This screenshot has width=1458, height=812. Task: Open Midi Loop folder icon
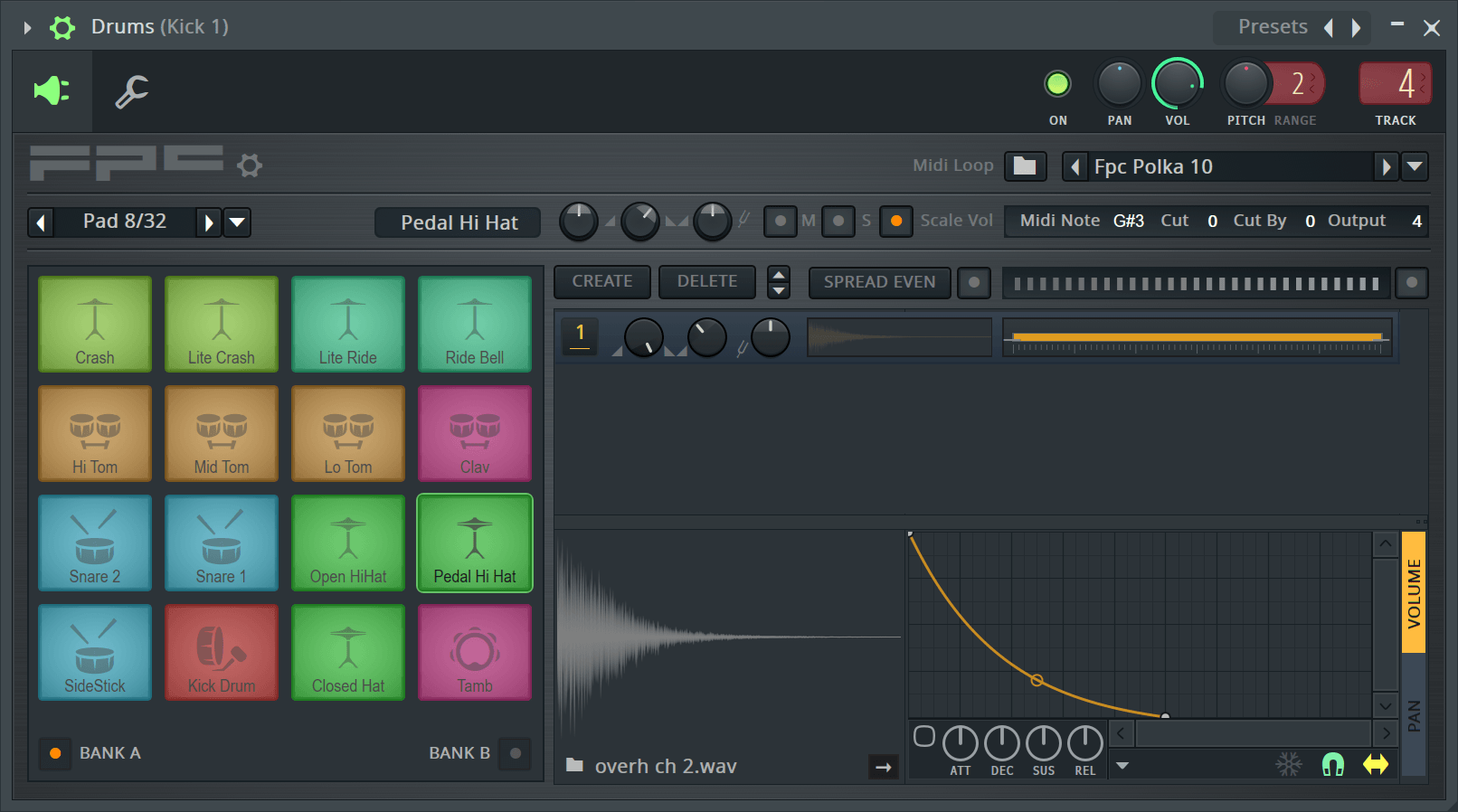tap(1025, 166)
